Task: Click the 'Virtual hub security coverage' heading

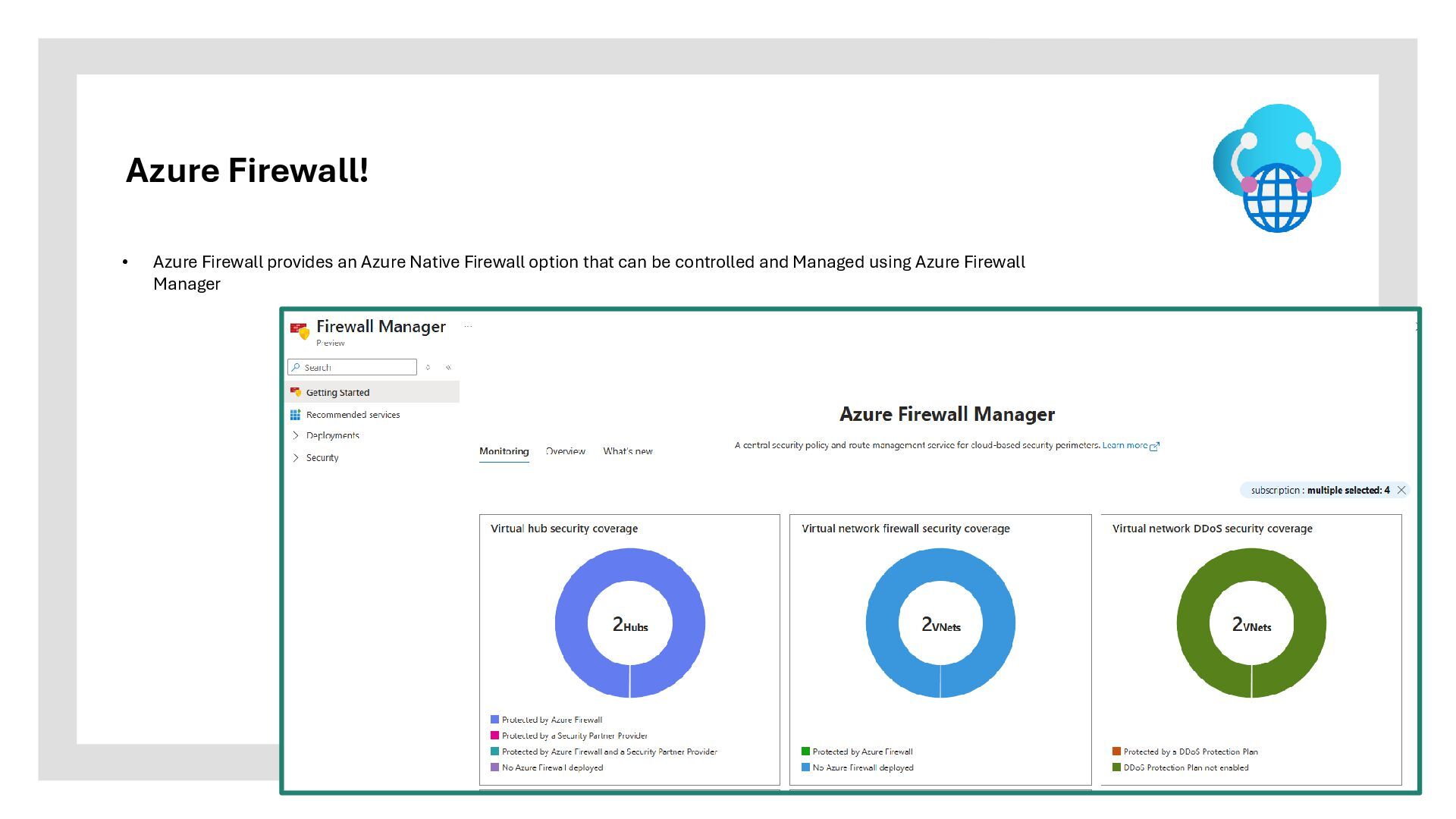Action: [564, 529]
